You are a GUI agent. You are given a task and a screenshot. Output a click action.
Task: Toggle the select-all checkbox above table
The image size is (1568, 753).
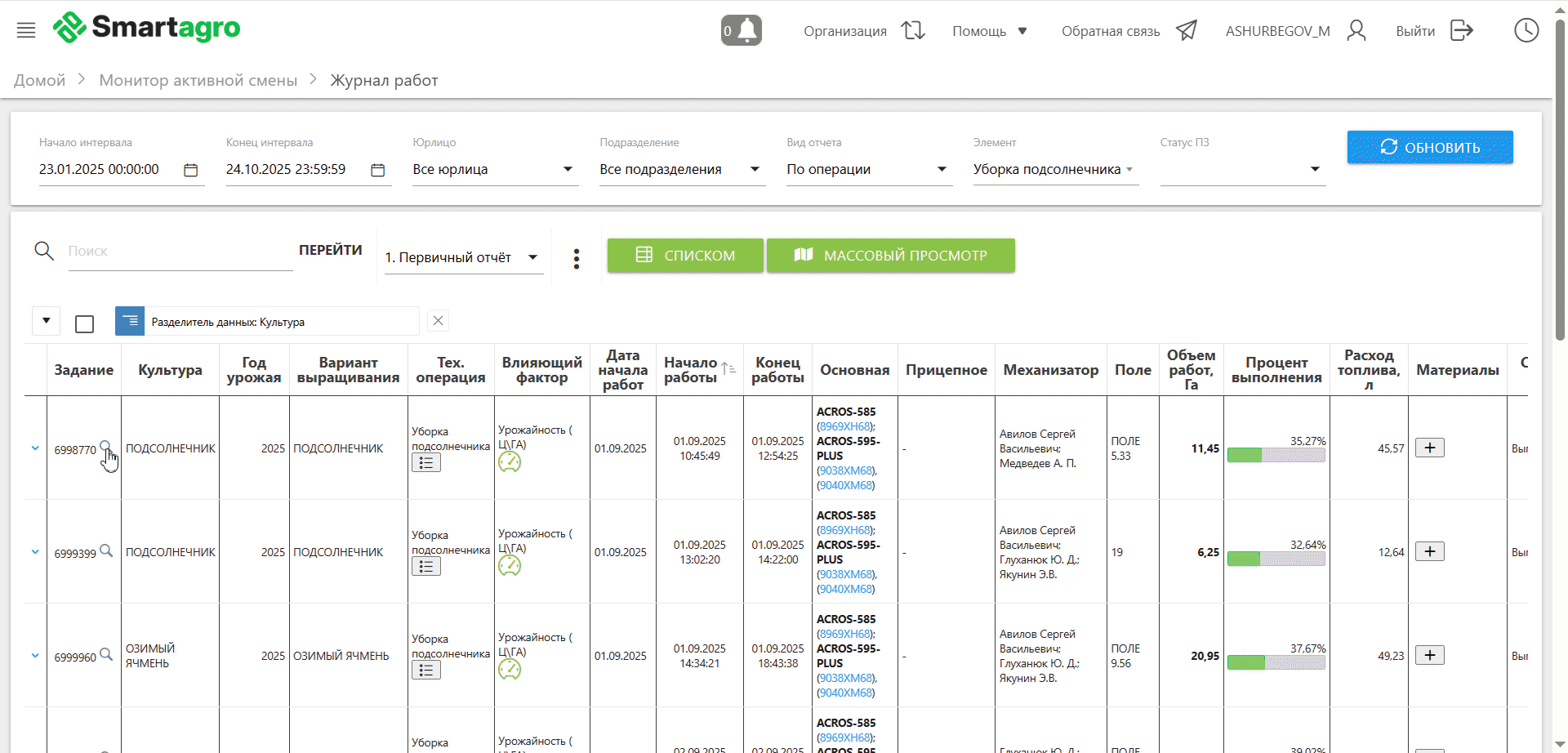pyautogui.click(x=84, y=324)
